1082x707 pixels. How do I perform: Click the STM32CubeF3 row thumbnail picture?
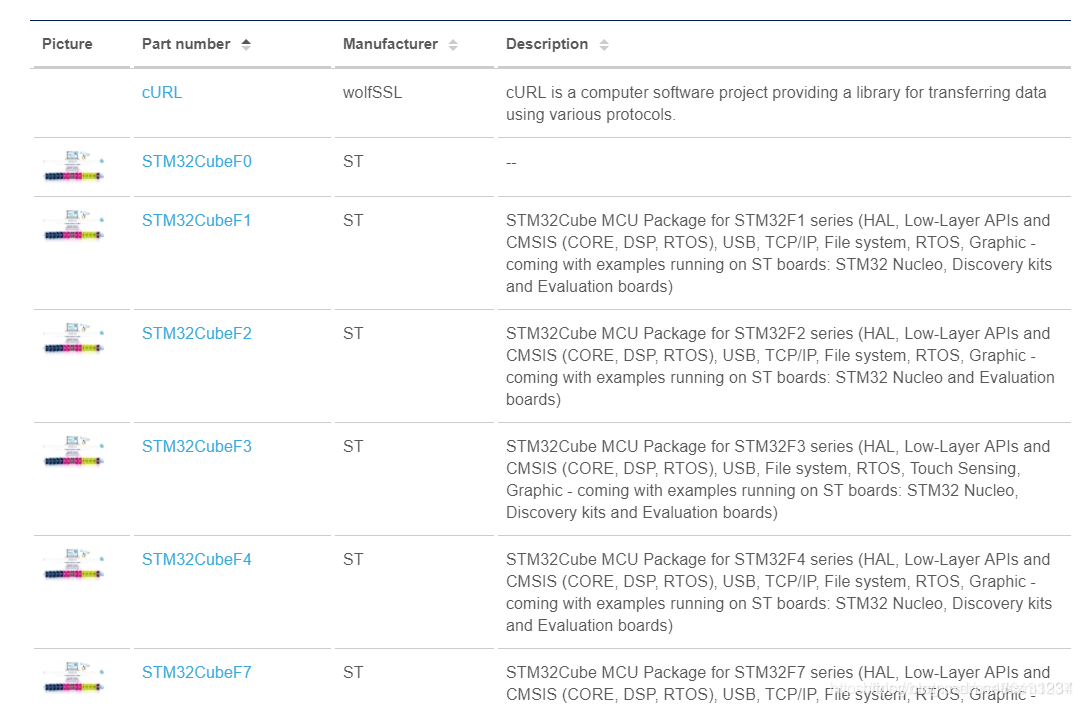point(74,452)
